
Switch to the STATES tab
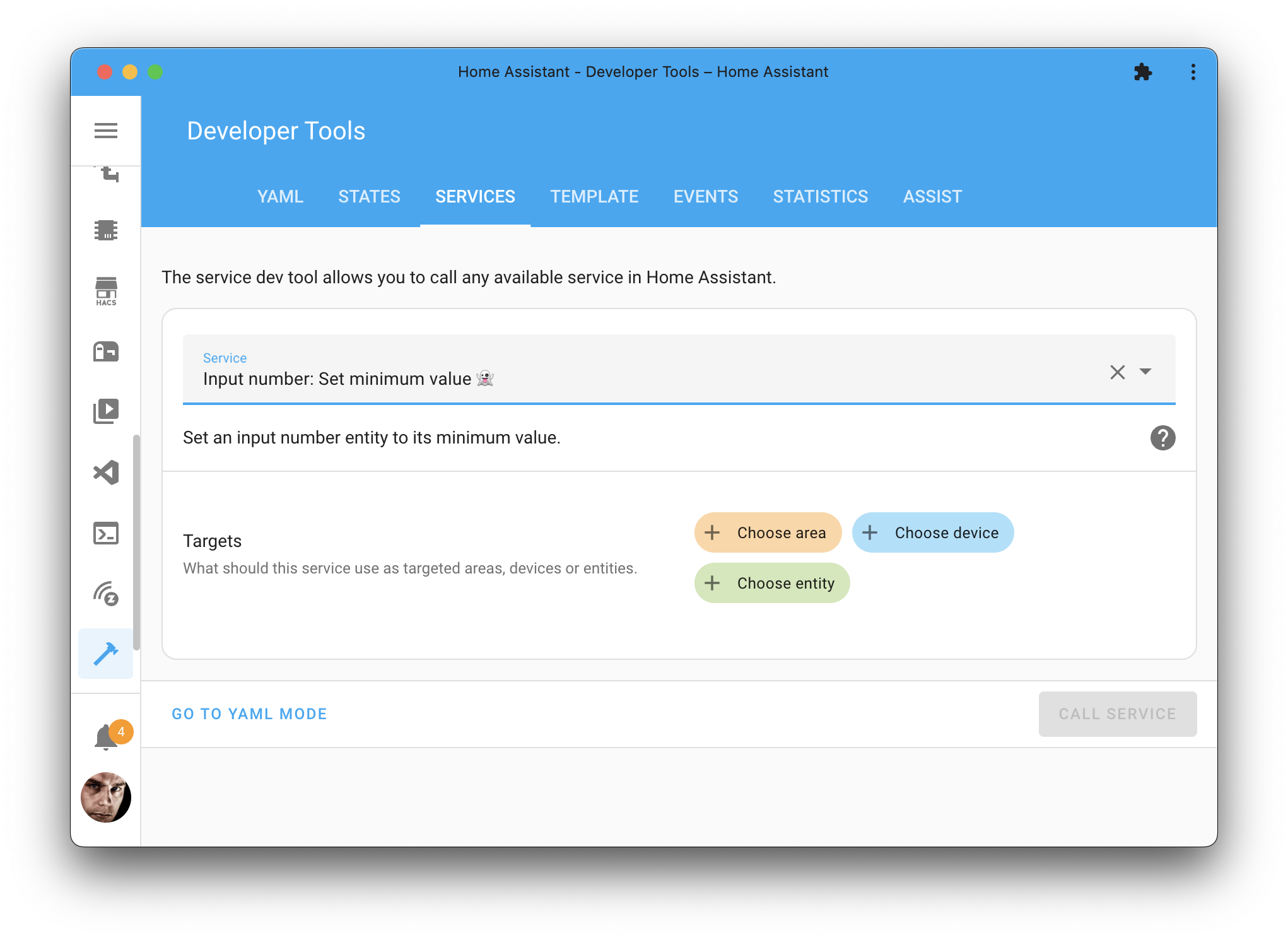370,195
